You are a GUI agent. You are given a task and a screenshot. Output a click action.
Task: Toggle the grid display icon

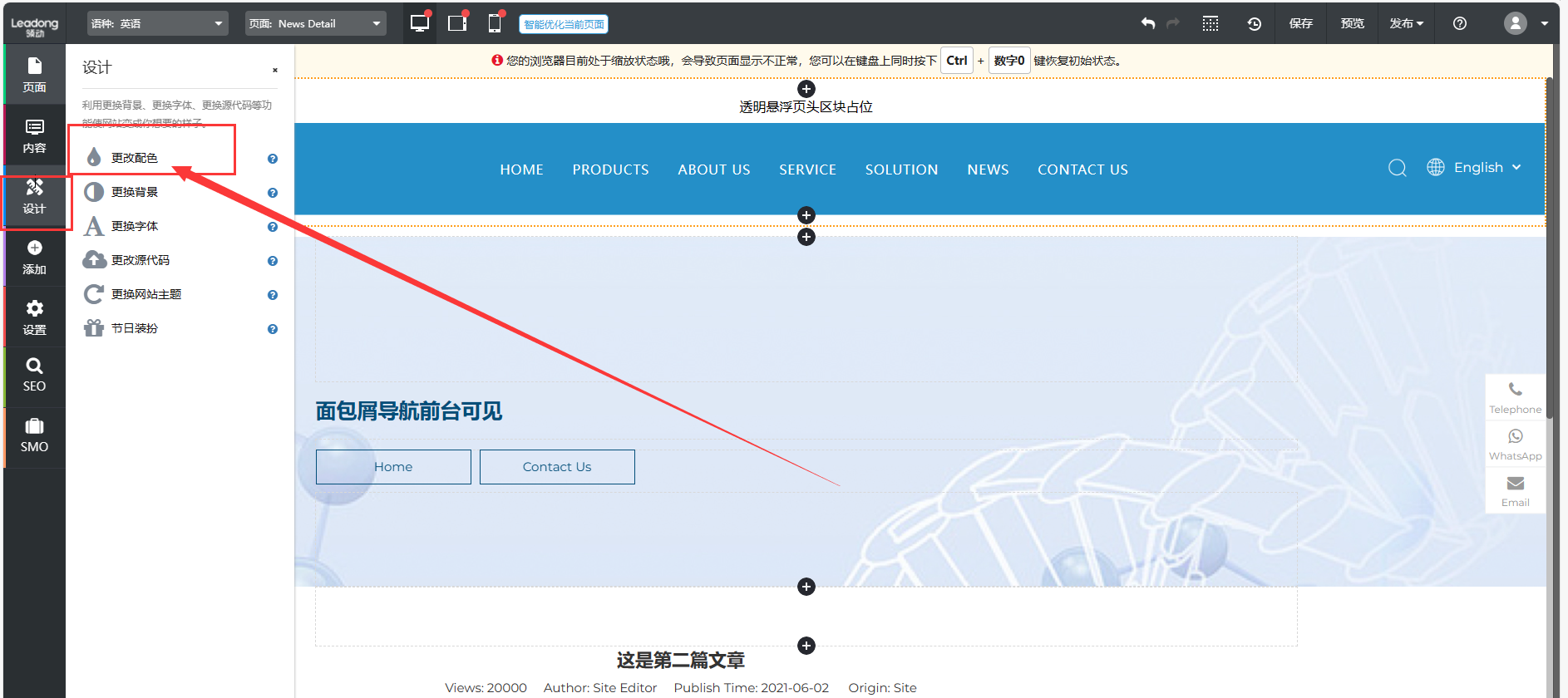tap(1211, 23)
